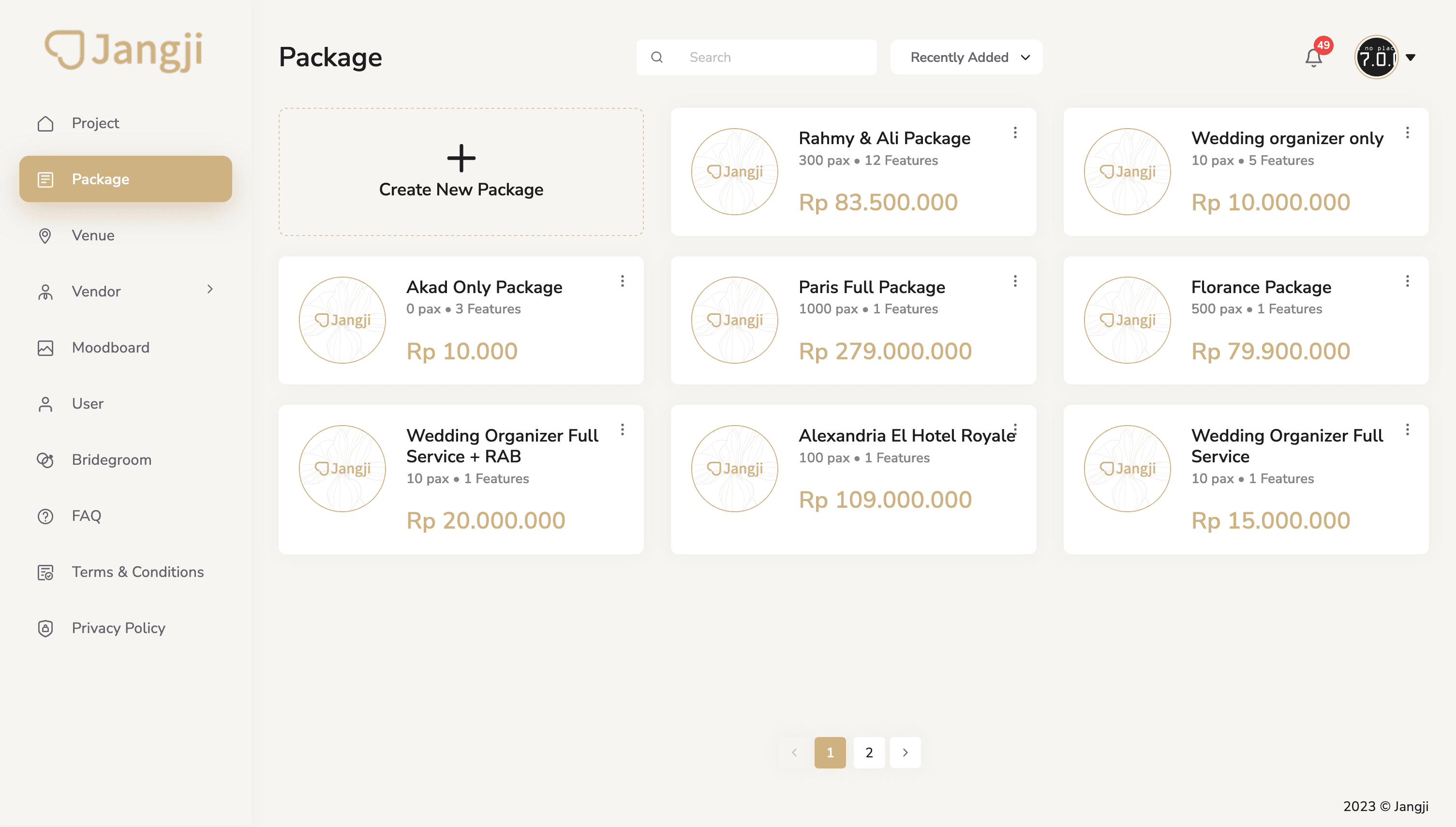The width and height of the screenshot is (1456, 827).
Task: Expand the Vendor submenu chevron
Action: (209, 290)
